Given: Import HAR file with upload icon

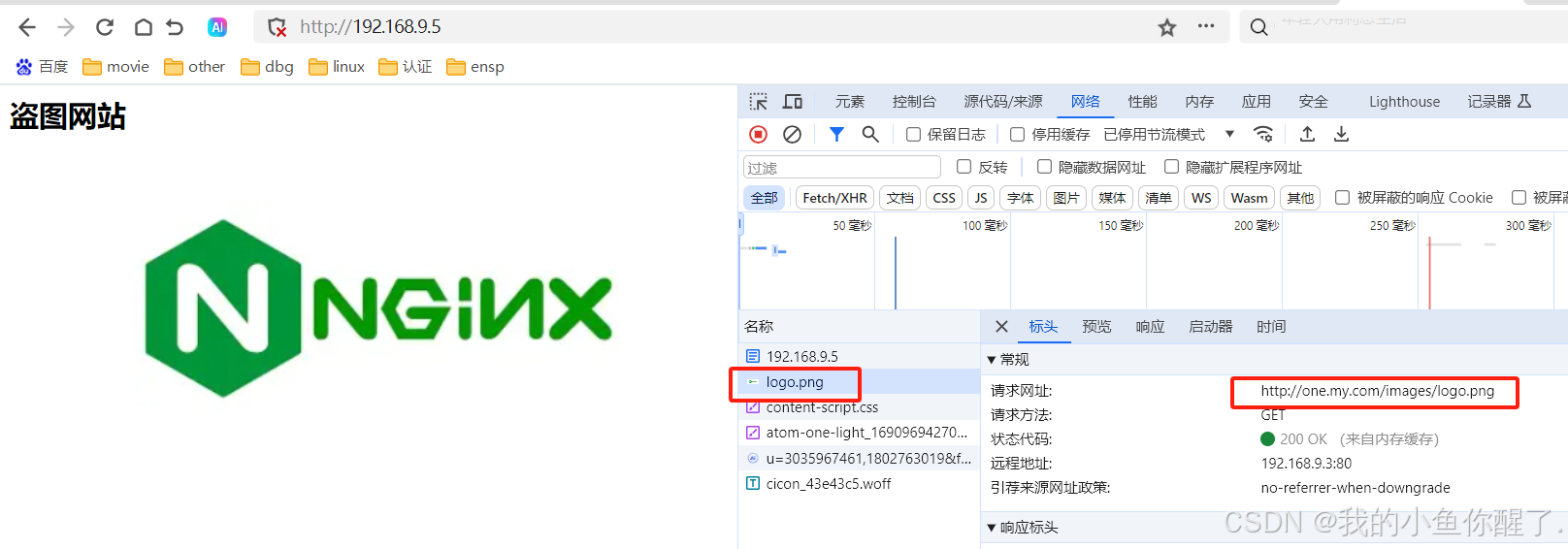Looking at the screenshot, I should click(1307, 134).
